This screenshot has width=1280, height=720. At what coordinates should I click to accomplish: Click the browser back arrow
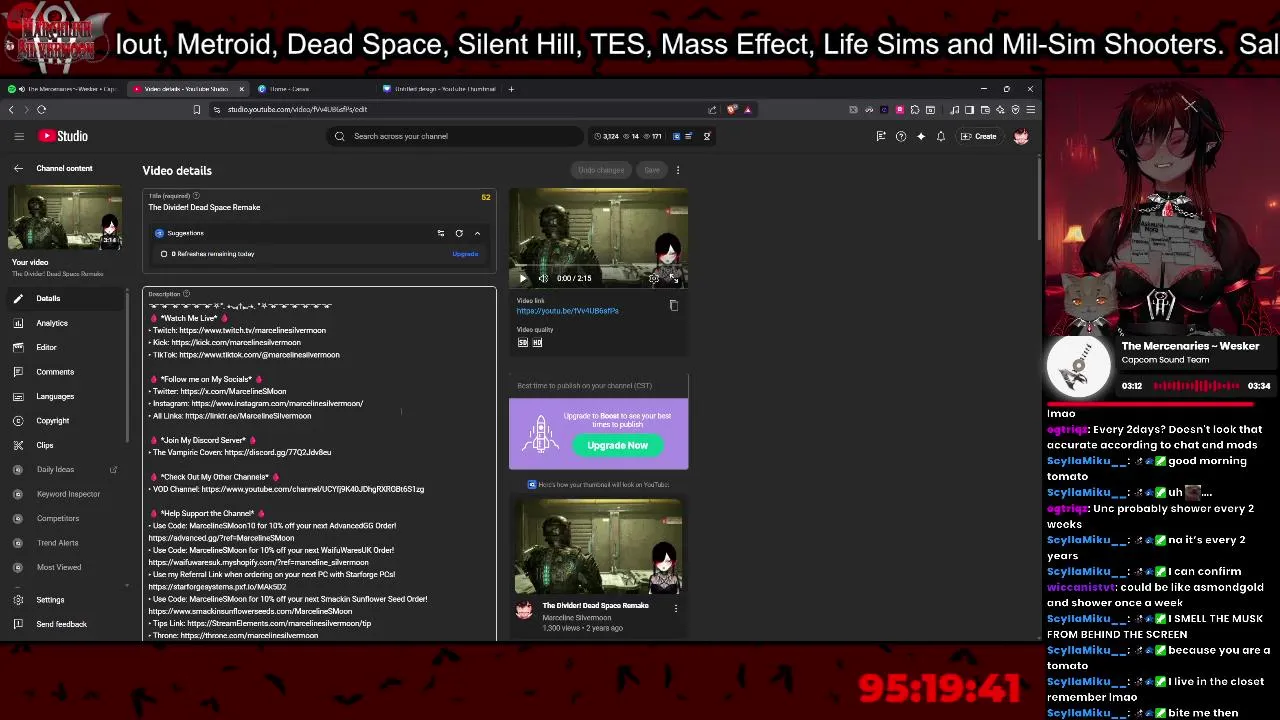11,109
